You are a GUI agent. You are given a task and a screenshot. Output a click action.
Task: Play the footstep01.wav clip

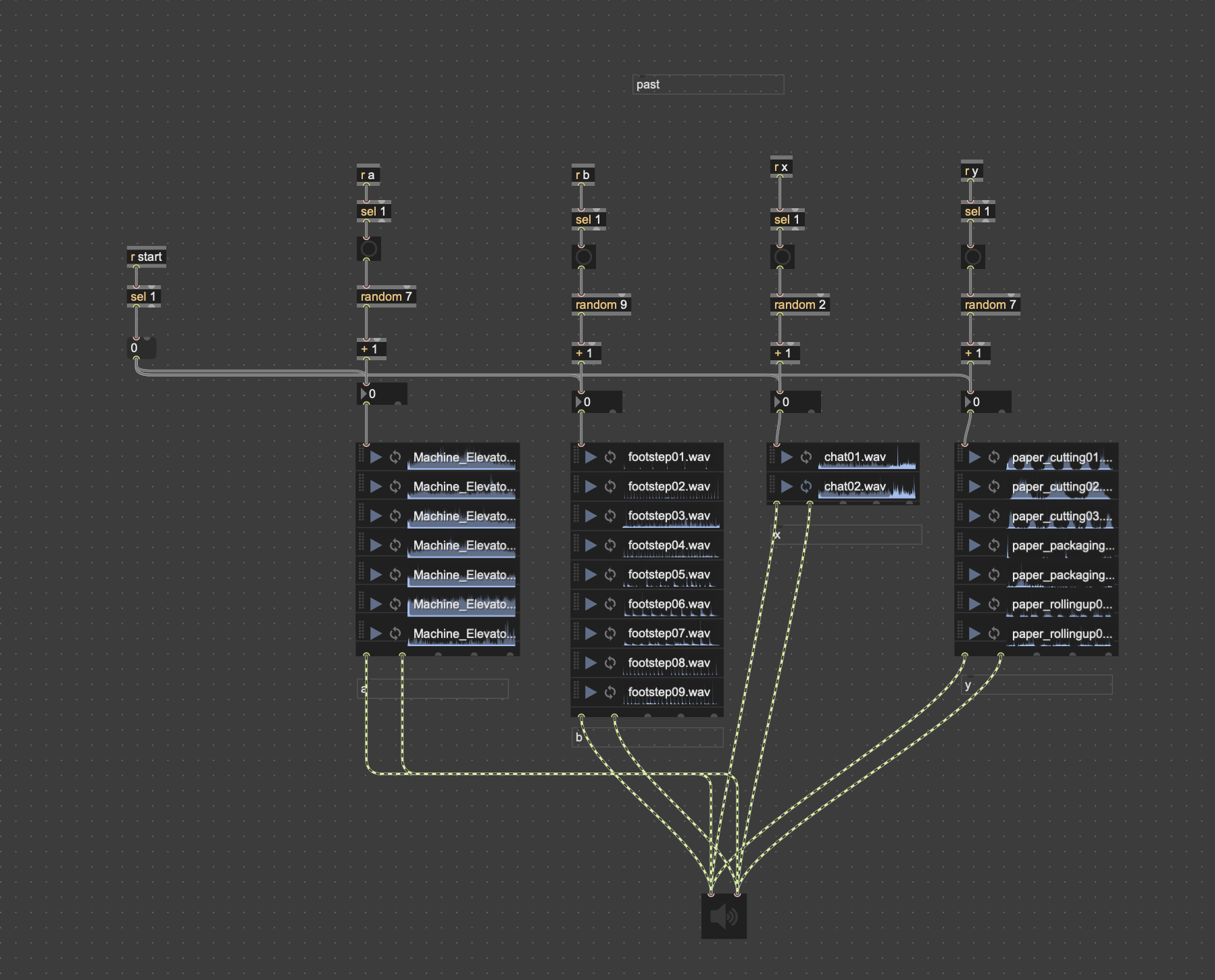591,458
